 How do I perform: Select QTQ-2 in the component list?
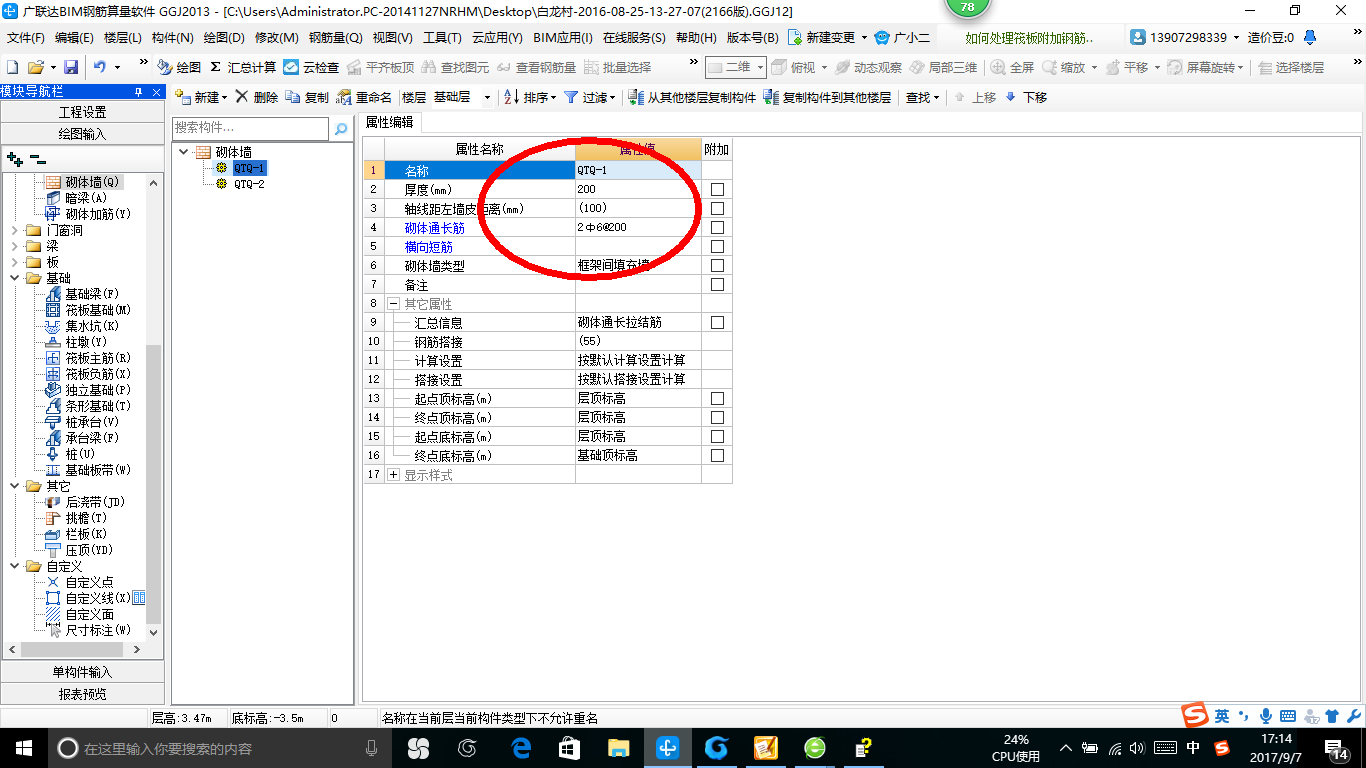pyautogui.click(x=249, y=184)
